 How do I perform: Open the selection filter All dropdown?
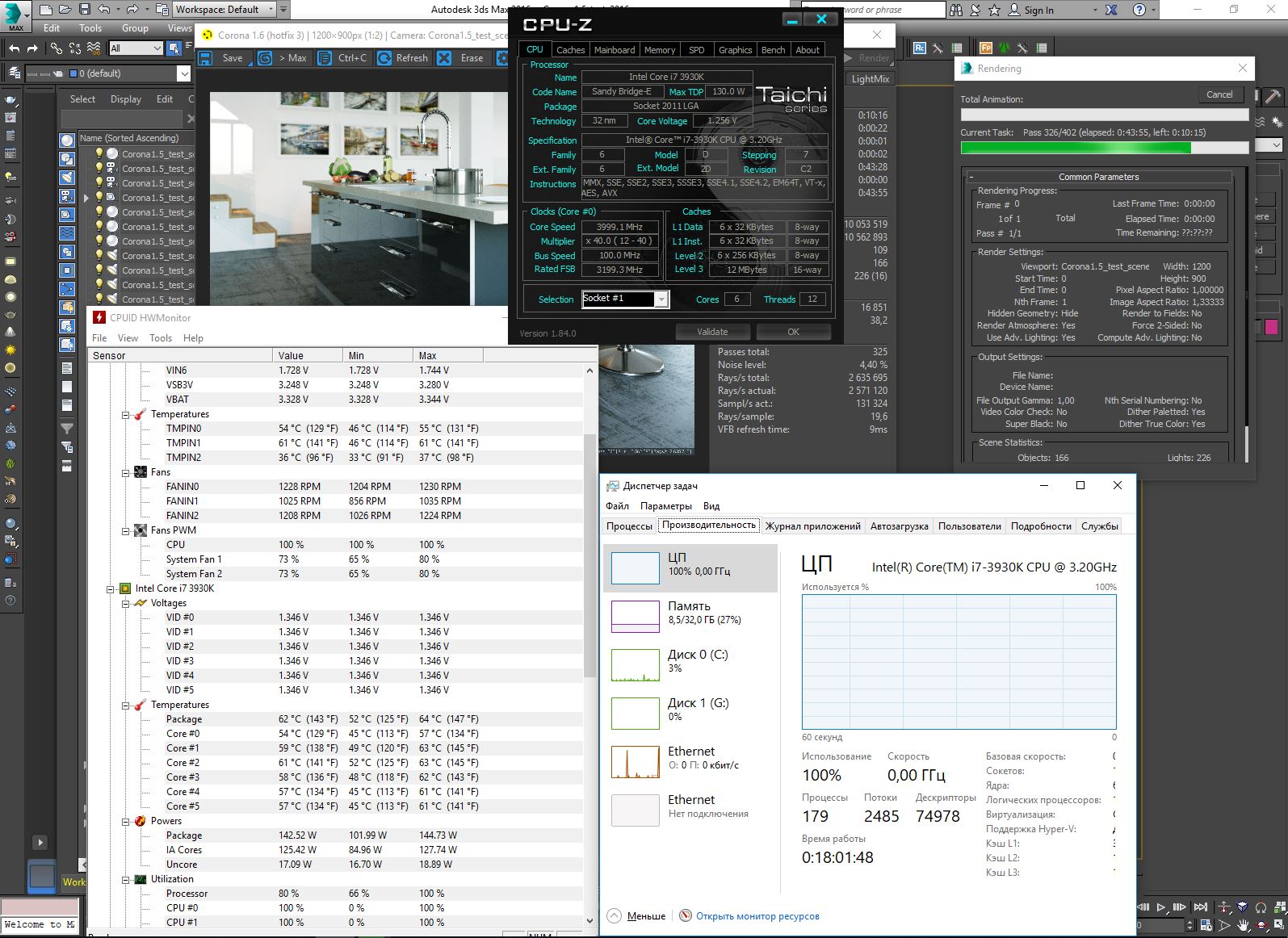136,48
